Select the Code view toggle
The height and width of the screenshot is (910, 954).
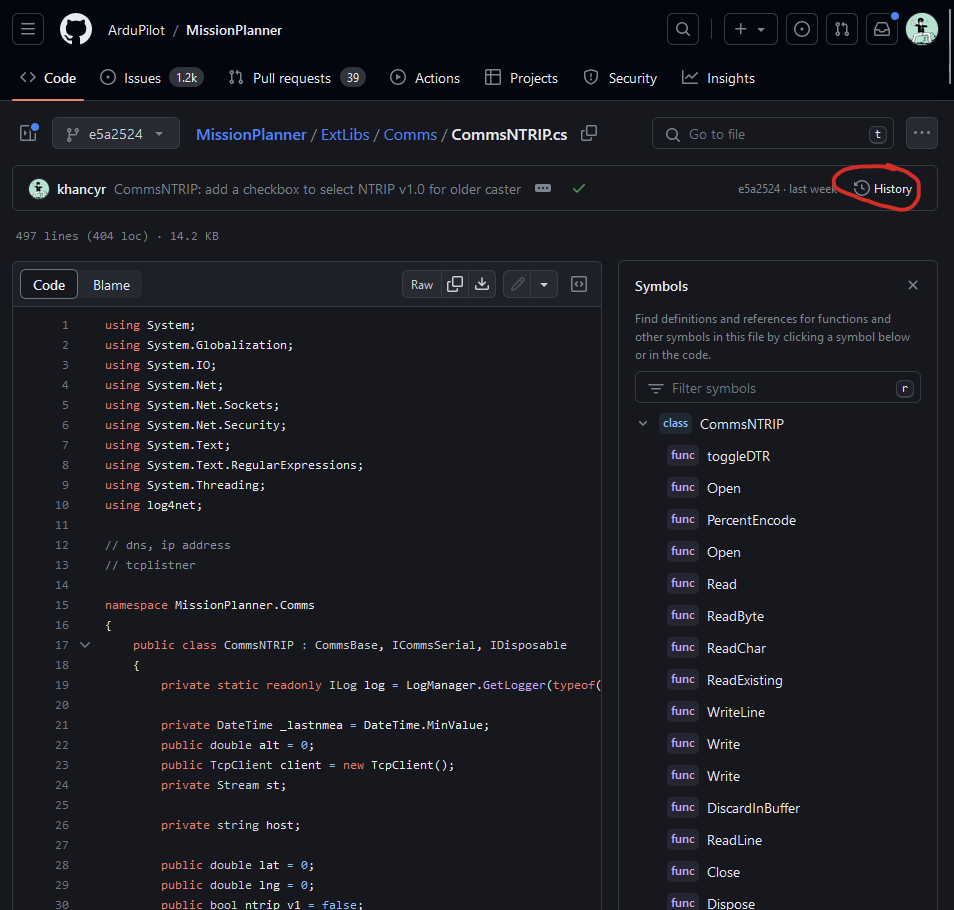point(49,285)
